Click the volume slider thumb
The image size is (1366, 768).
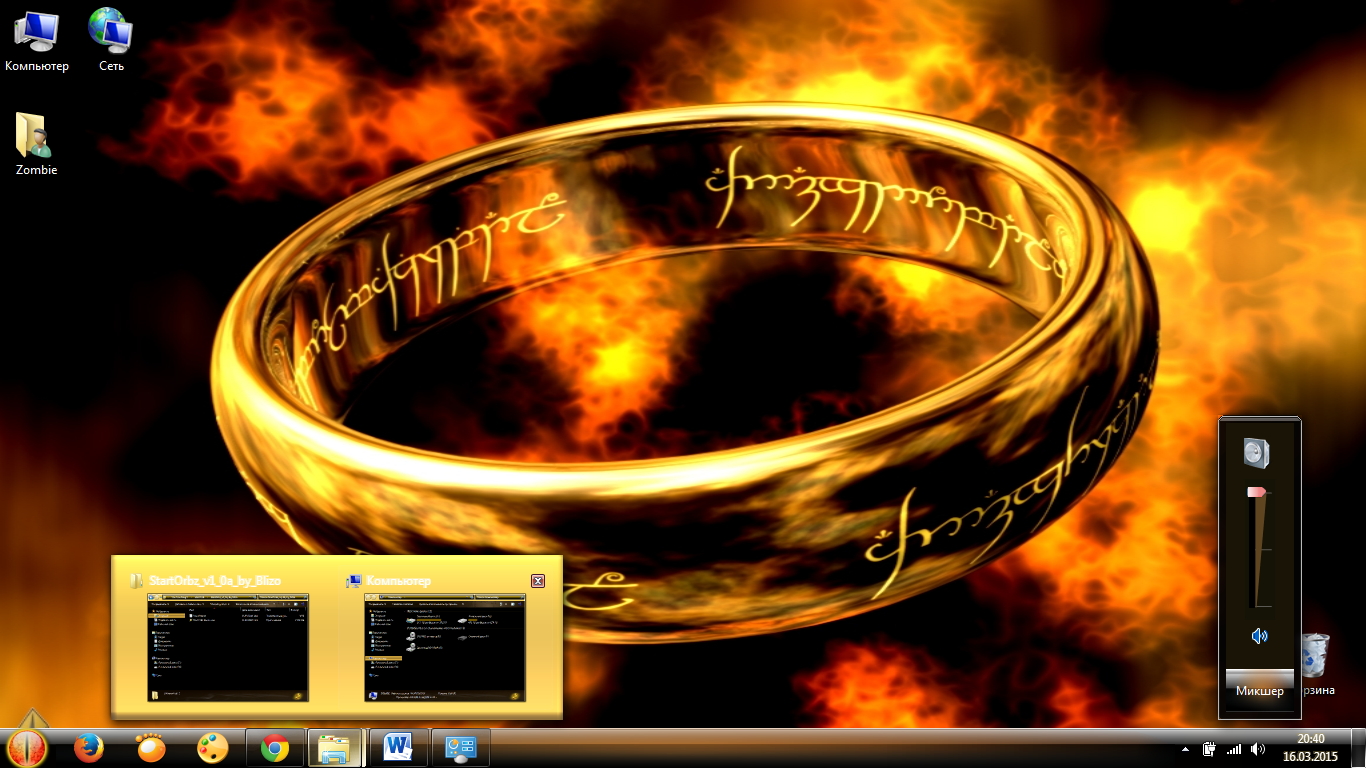pos(1257,492)
